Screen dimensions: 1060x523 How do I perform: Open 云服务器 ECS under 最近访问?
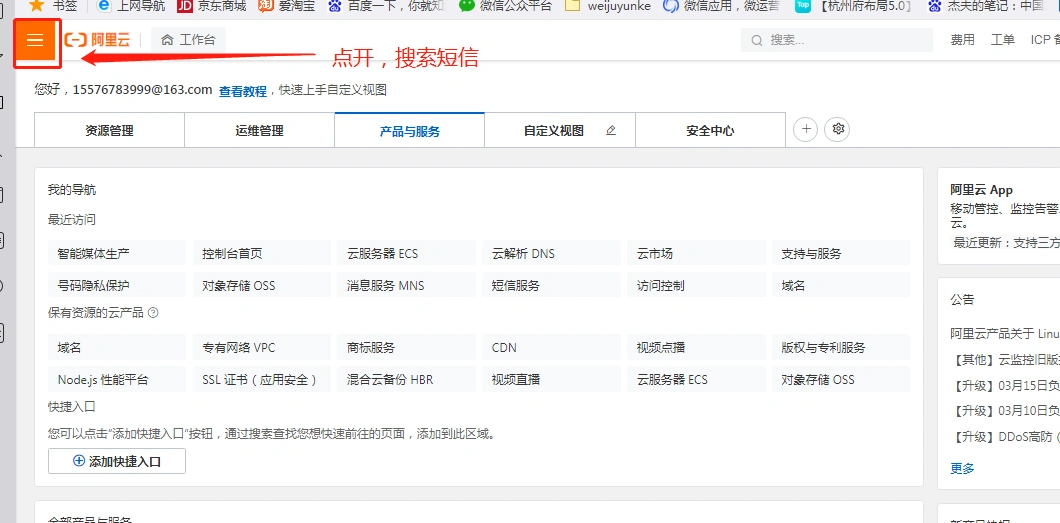pos(406,253)
